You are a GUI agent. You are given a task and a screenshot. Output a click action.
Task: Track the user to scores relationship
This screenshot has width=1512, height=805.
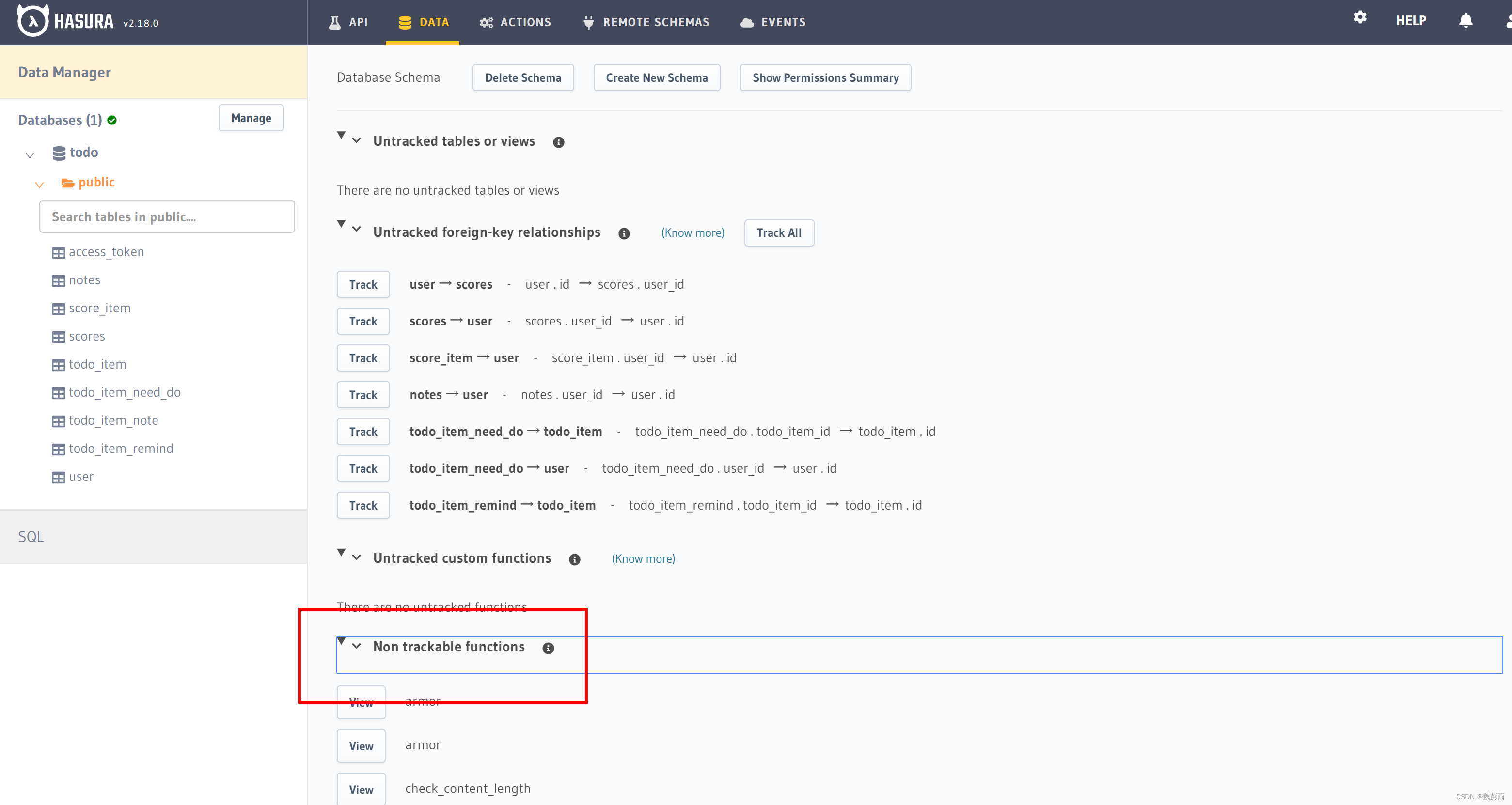tap(363, 285)
